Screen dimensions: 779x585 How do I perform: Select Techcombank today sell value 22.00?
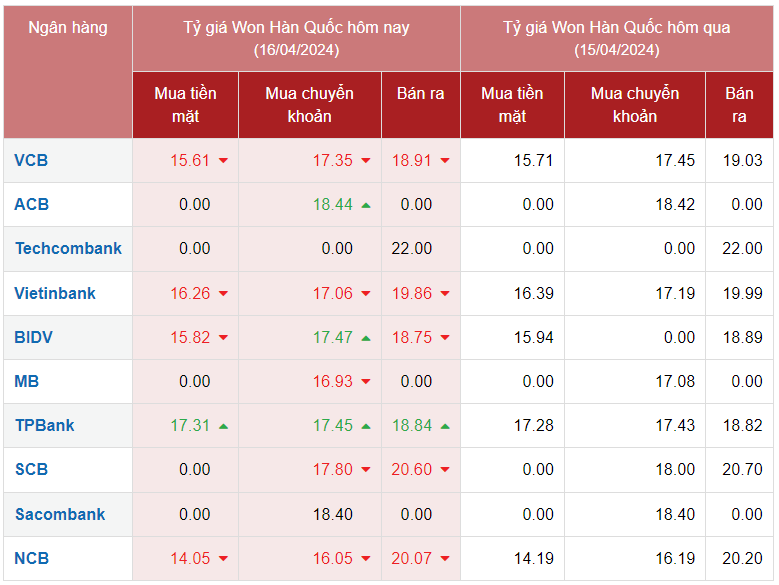tap(411, 248)
